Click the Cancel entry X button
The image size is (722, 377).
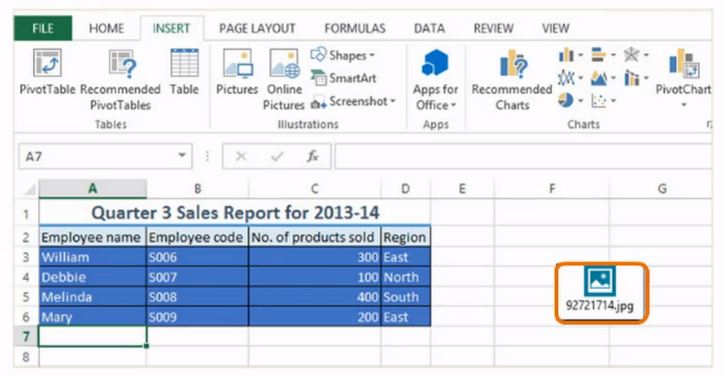point(241,157)
